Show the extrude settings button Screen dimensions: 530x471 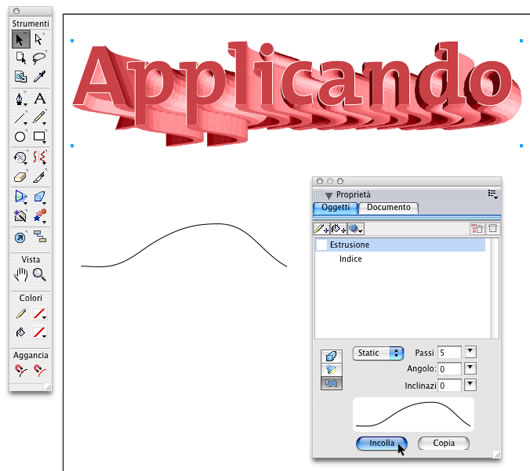coord(331,356)
